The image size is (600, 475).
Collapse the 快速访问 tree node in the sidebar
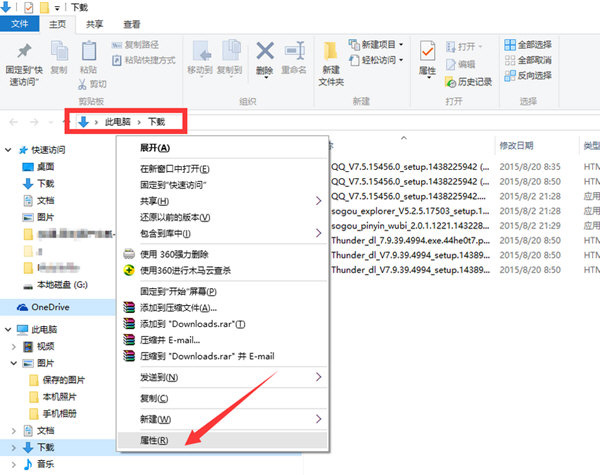9,151
